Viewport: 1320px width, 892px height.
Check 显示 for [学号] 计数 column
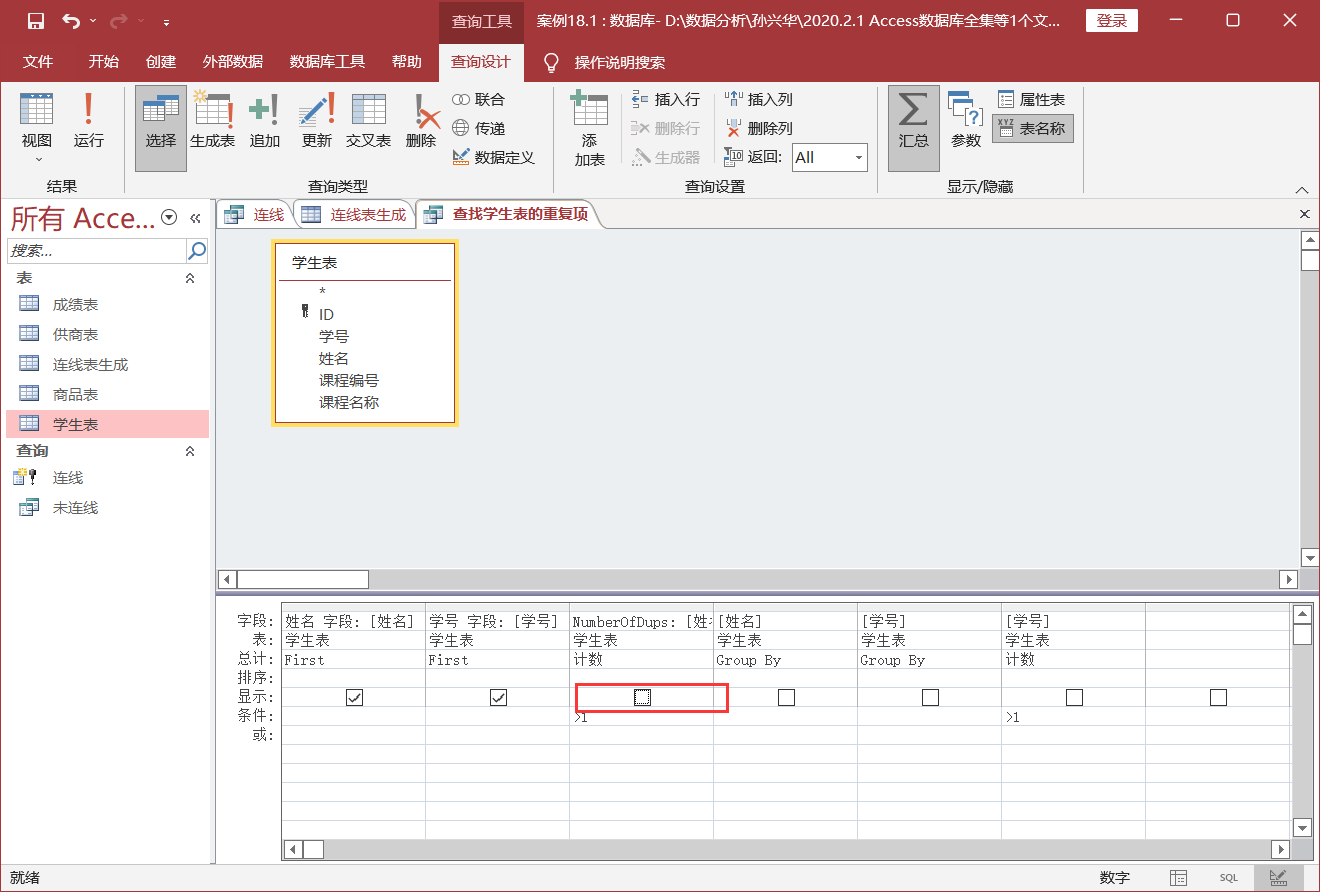(1074, 697)
